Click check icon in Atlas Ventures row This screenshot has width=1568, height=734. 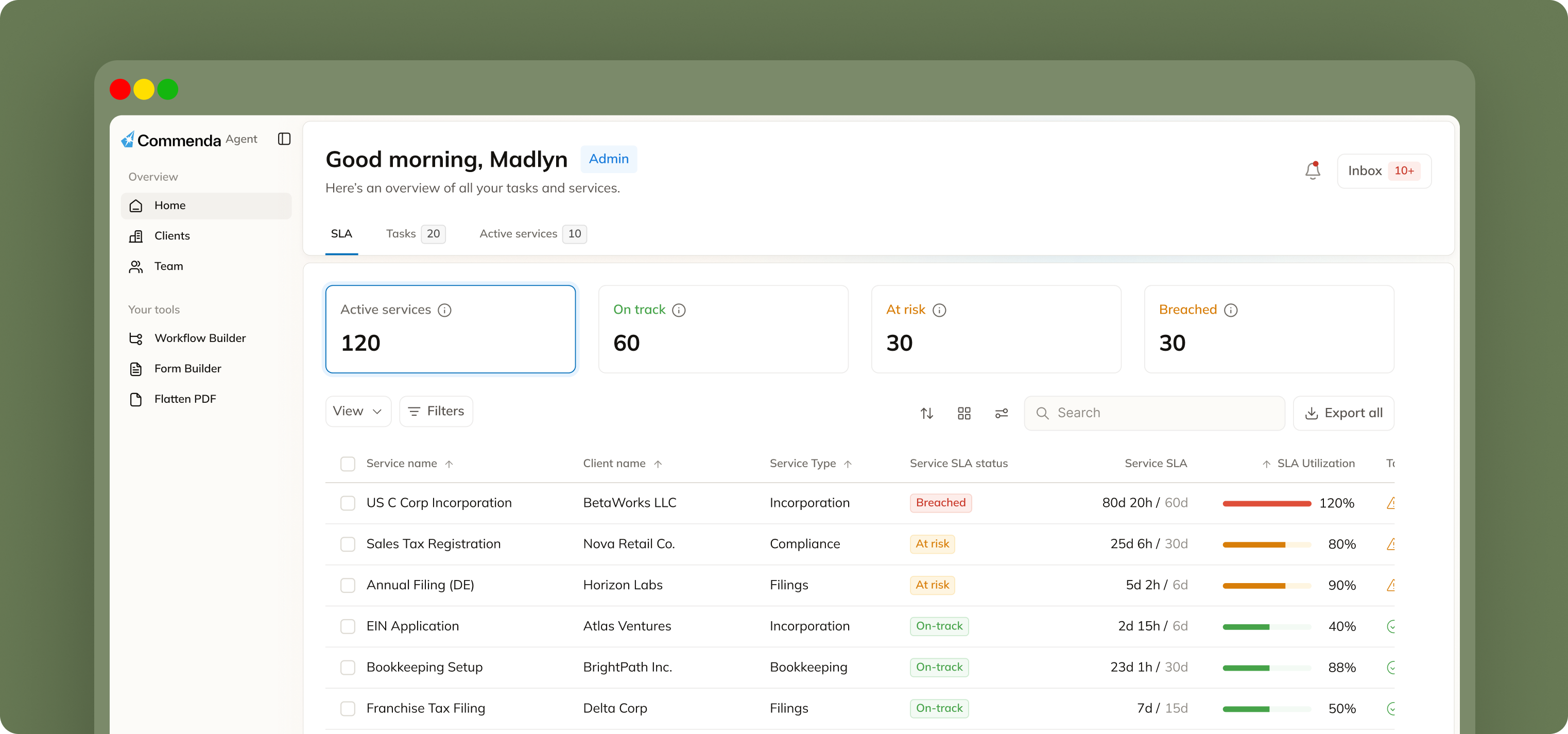(x=1390, y=626)
